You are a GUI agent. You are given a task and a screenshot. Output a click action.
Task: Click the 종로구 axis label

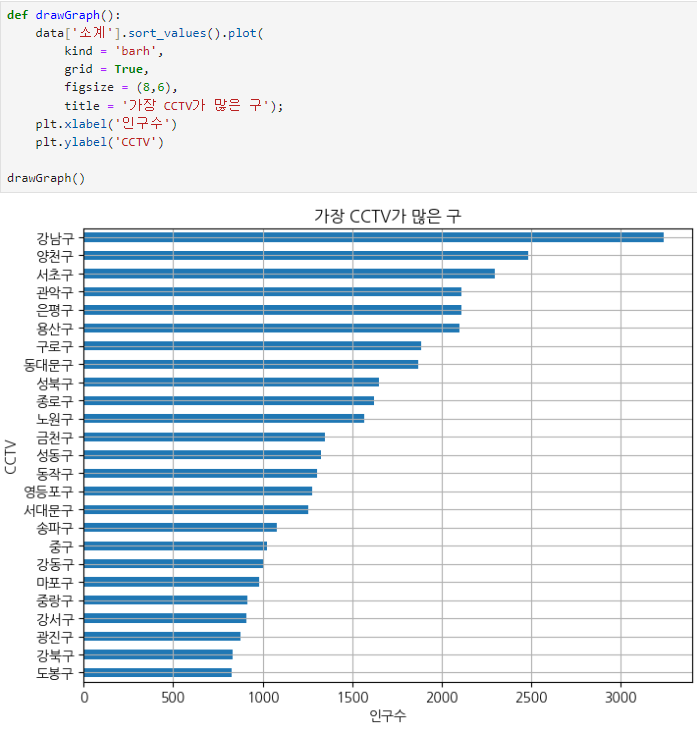(55, 401)
